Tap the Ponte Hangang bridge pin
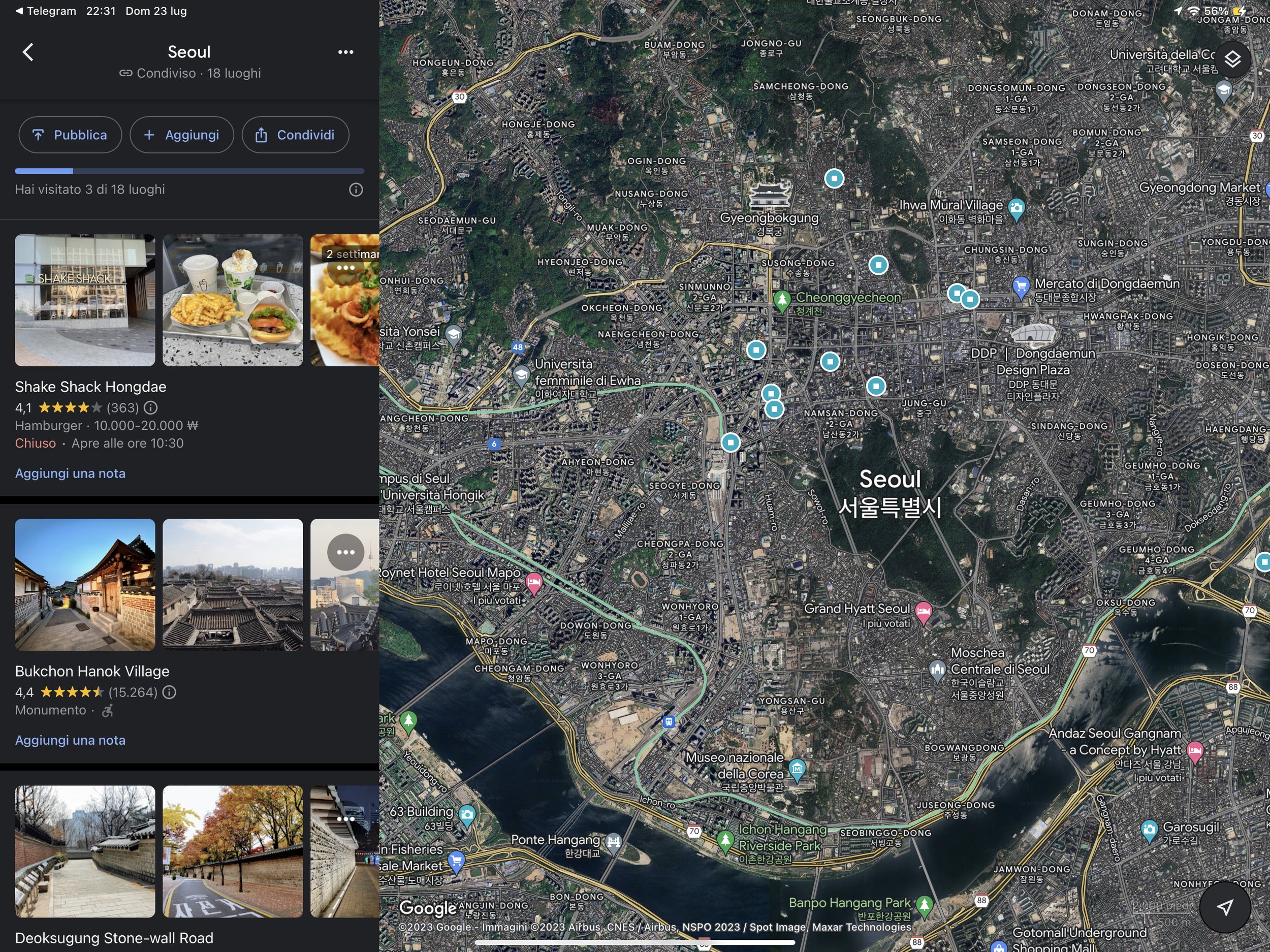This screenshot has width=1270, height=952. pos(613,843)
